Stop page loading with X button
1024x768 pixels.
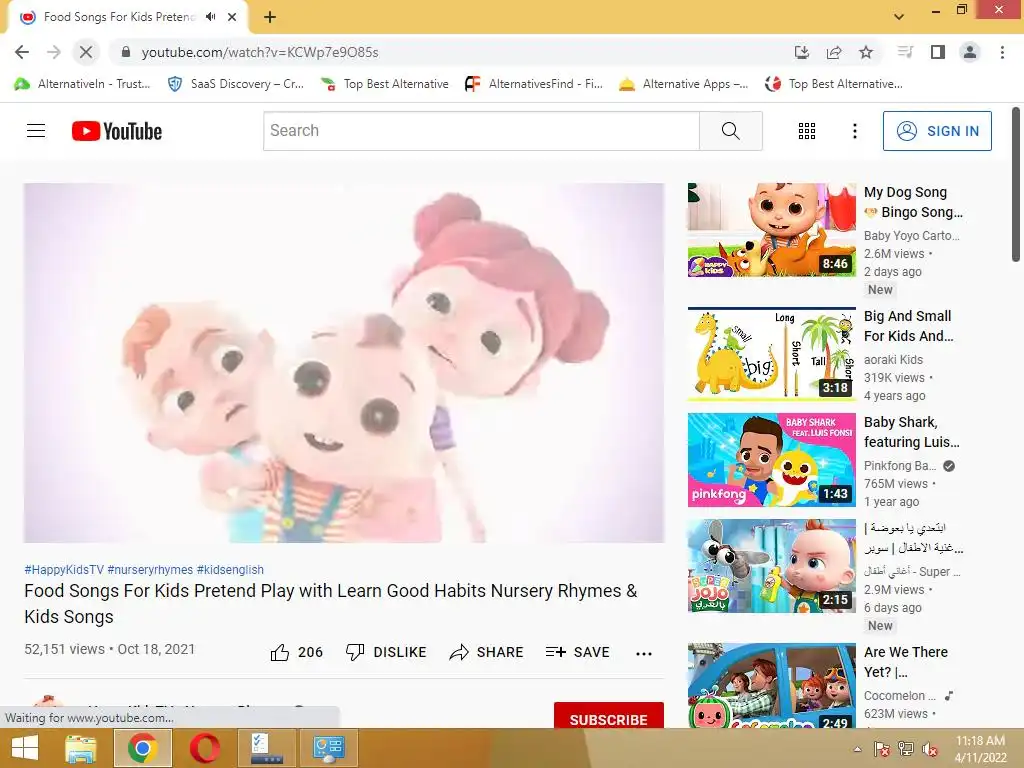(86, 52)
